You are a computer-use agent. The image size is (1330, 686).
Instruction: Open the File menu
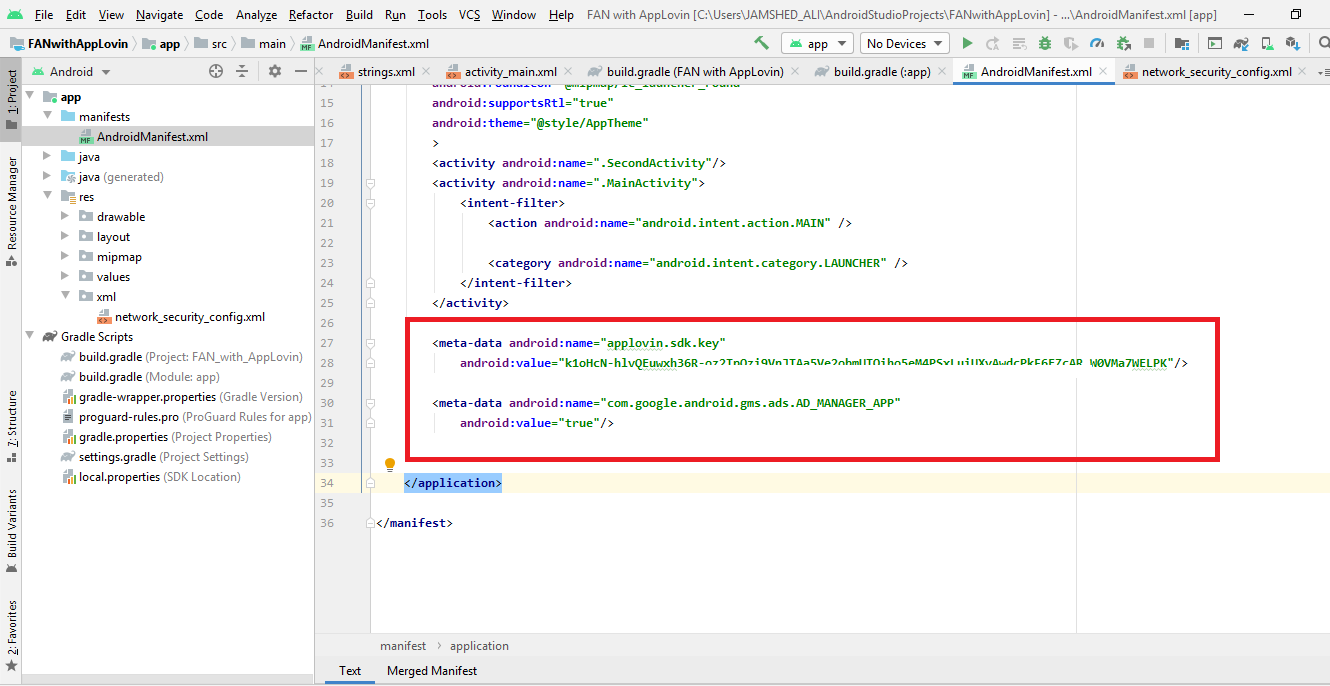click(x=44, y=14)
